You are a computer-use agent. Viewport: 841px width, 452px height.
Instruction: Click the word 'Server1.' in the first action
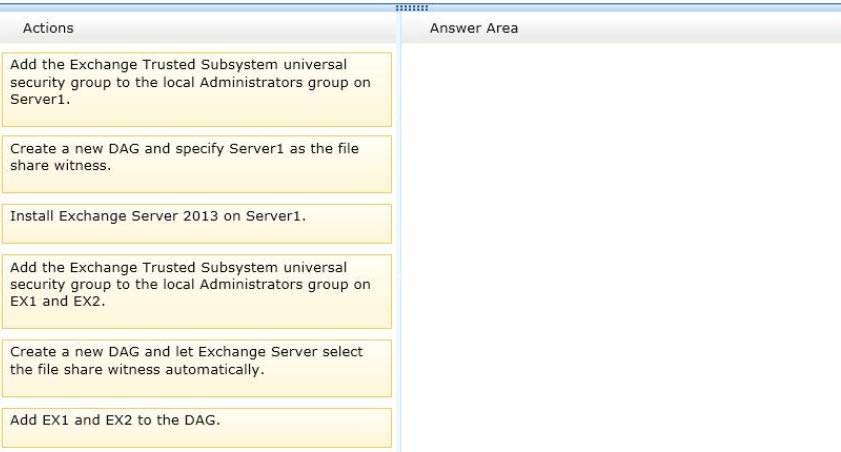click(x=40, y=99)
